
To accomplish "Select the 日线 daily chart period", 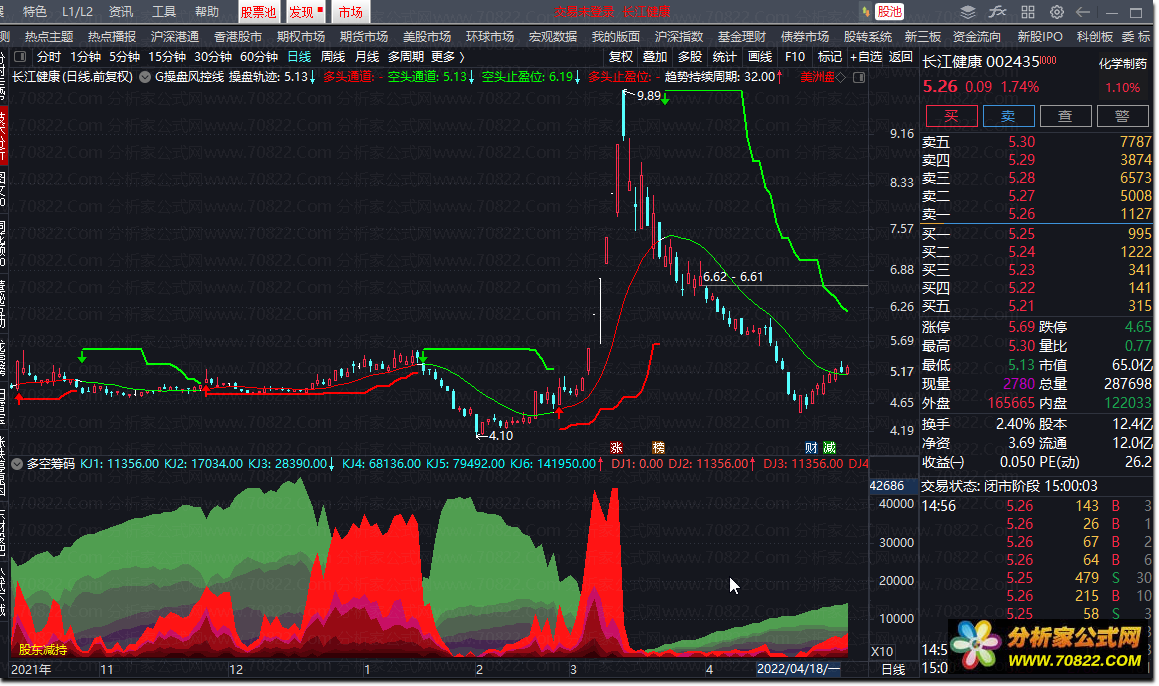I will coord(299,57).
